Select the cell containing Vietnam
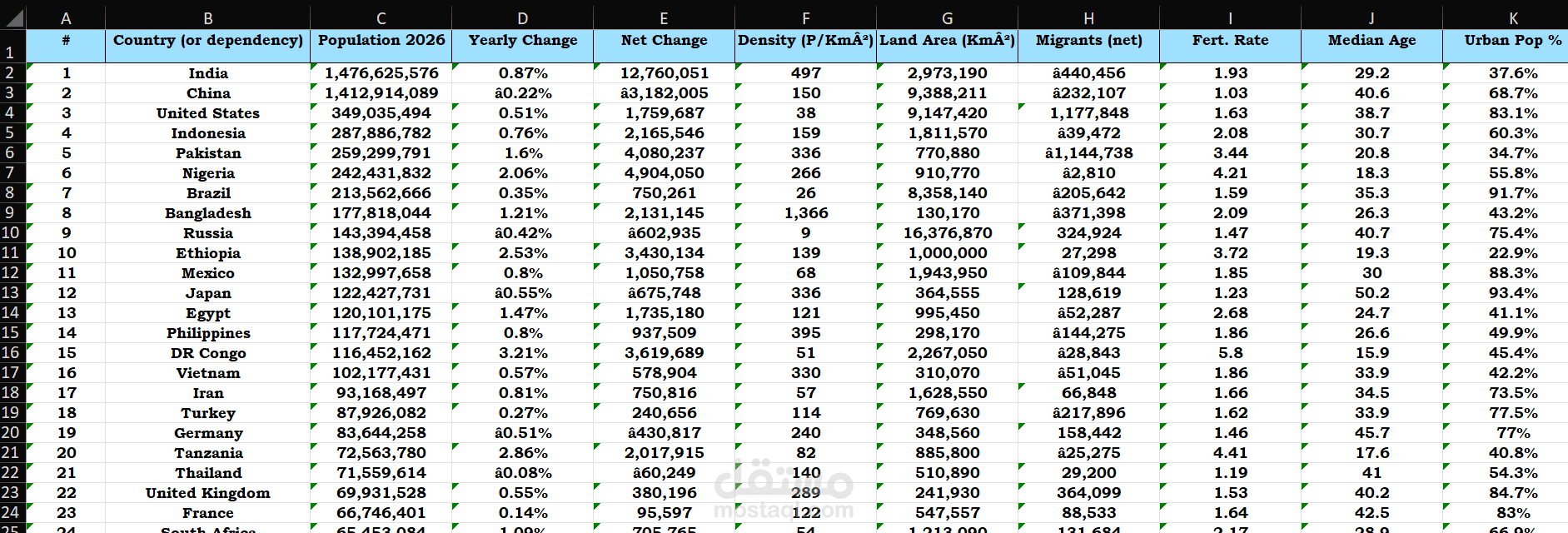This screenshot has height=533, width=1568. click(207, 373)
